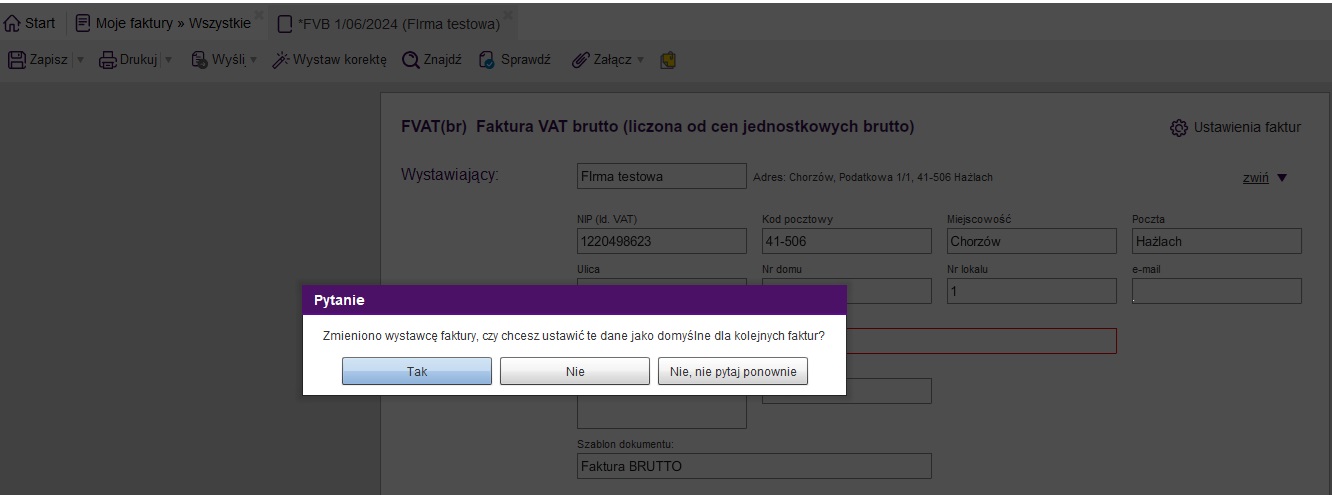1332x495 pixels.
Task: Click the Wyślij send icon
Action: tap(199, 60)
